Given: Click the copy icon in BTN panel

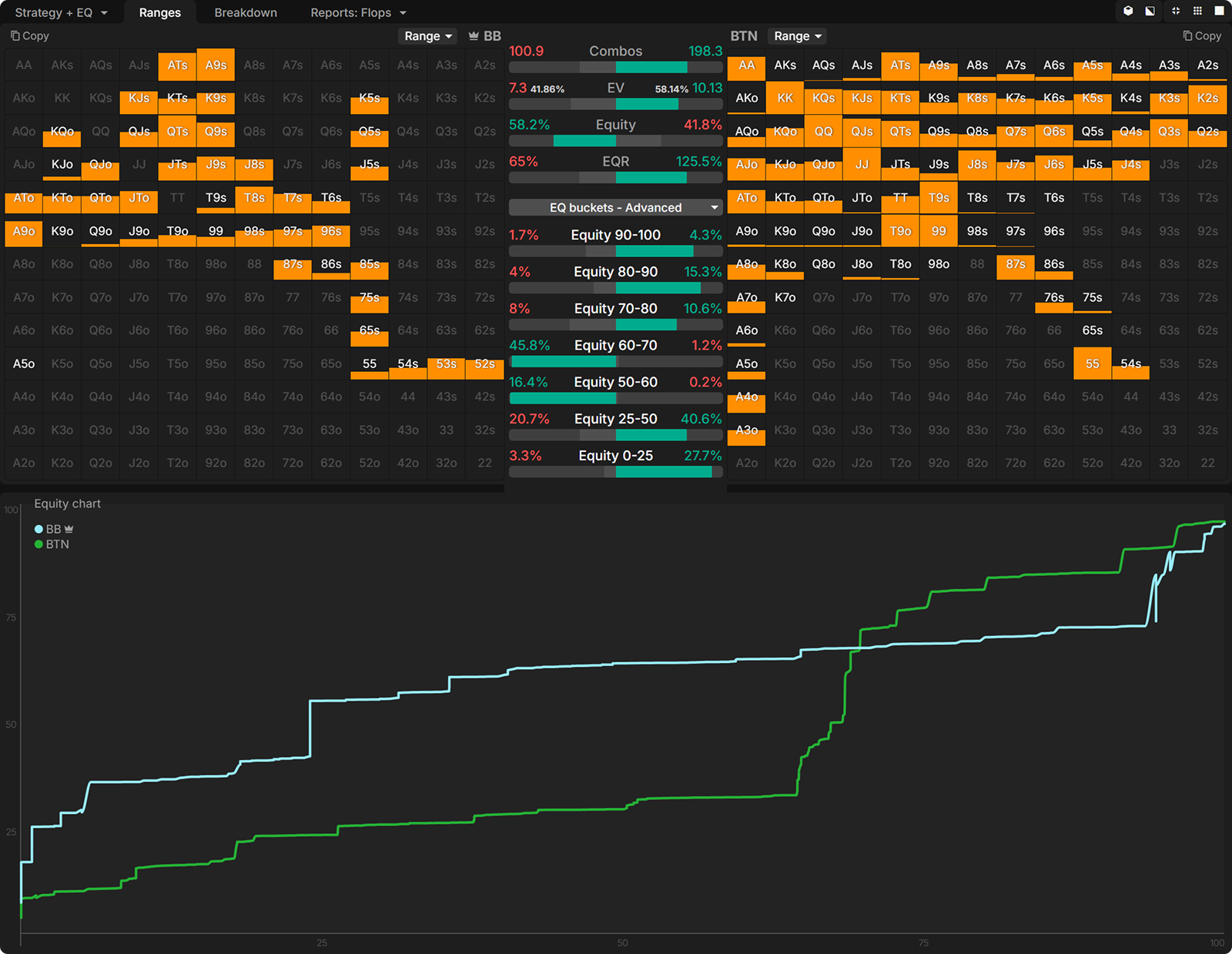Looking at the screenshot, I should point(1187,36).
